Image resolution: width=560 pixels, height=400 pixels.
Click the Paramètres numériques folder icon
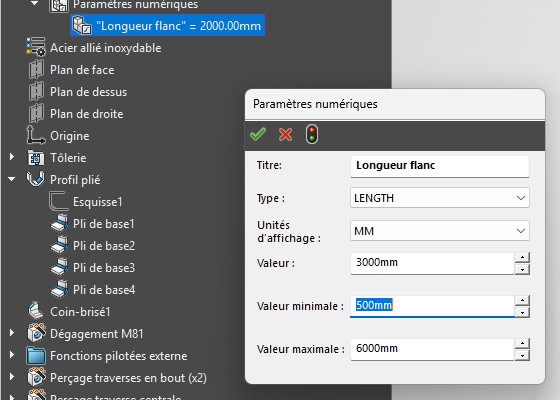pos(59,5)
